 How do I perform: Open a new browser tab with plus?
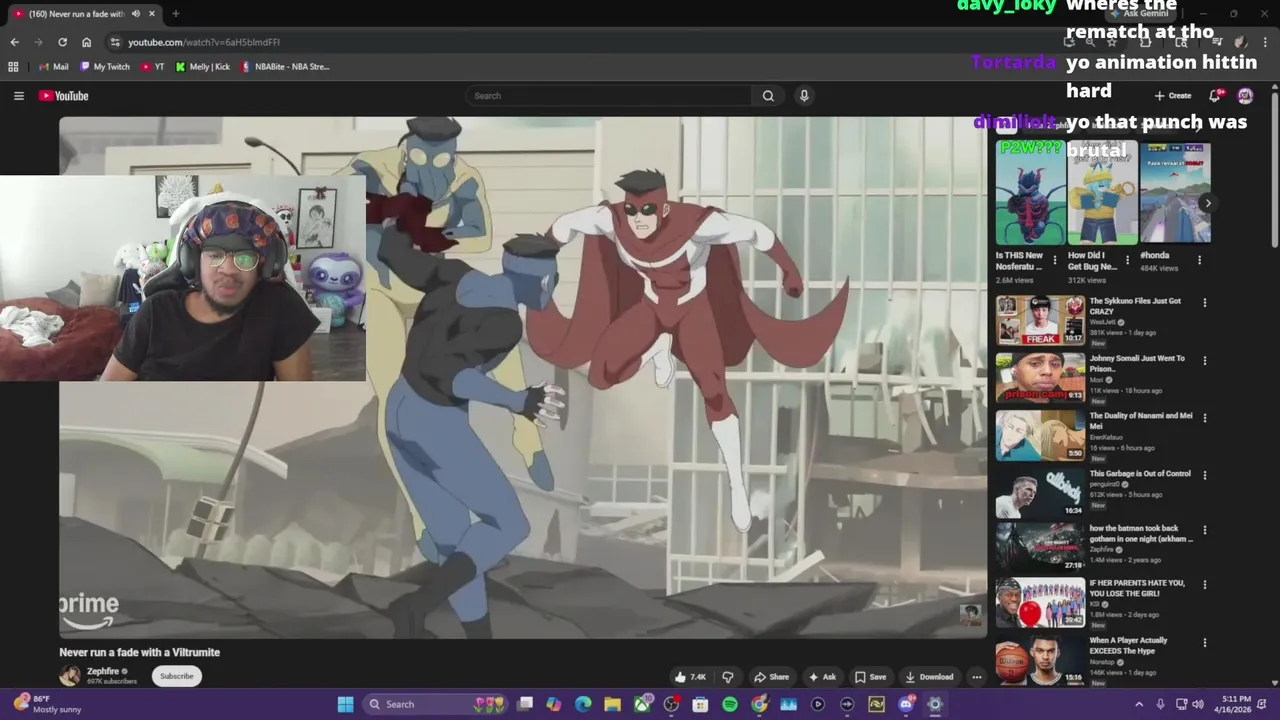pos(175,14)
